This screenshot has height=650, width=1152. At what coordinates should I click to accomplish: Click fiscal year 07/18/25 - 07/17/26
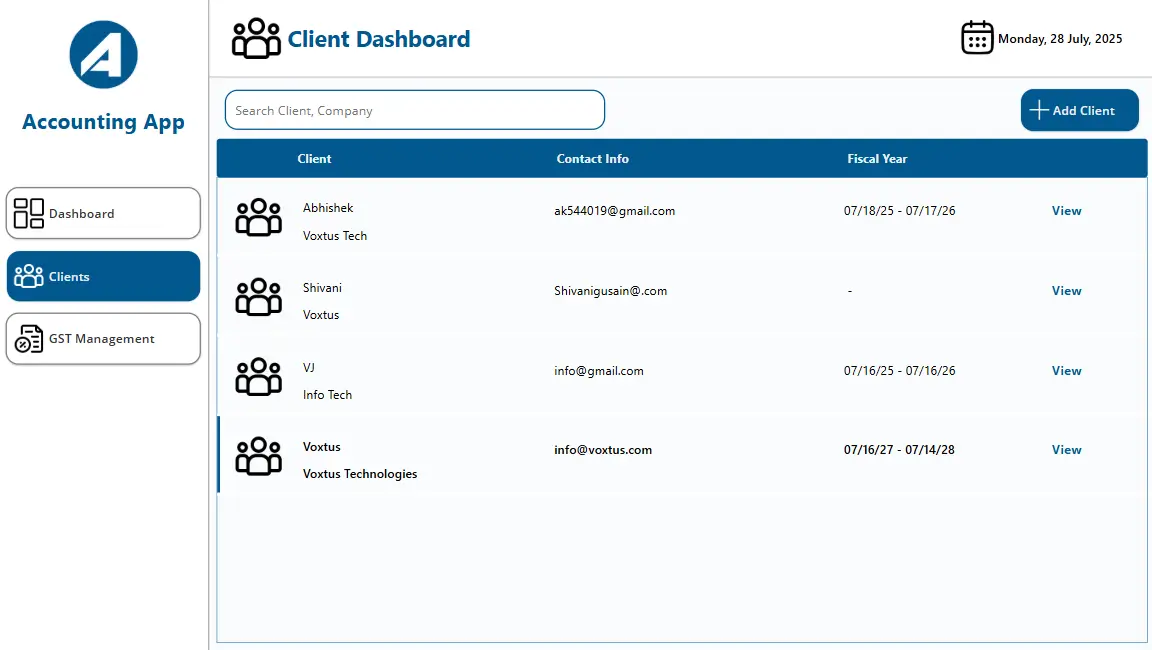pyautogui.click(x=899, y=211)
